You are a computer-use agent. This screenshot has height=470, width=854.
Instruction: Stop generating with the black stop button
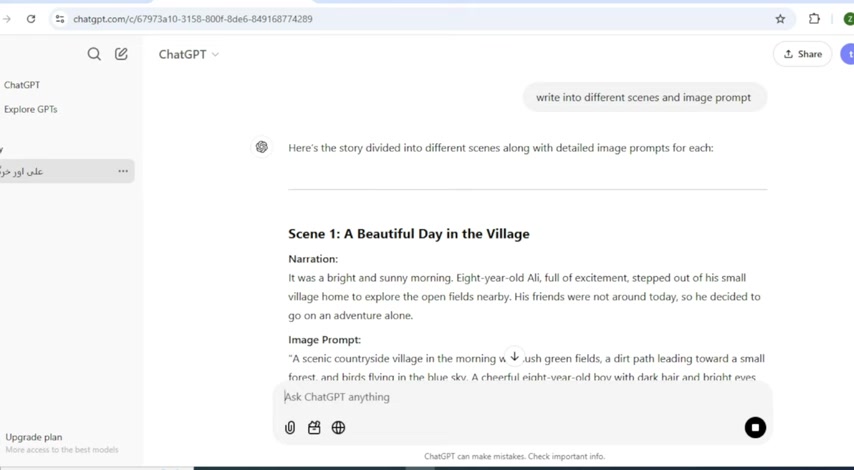click(755, 428)
